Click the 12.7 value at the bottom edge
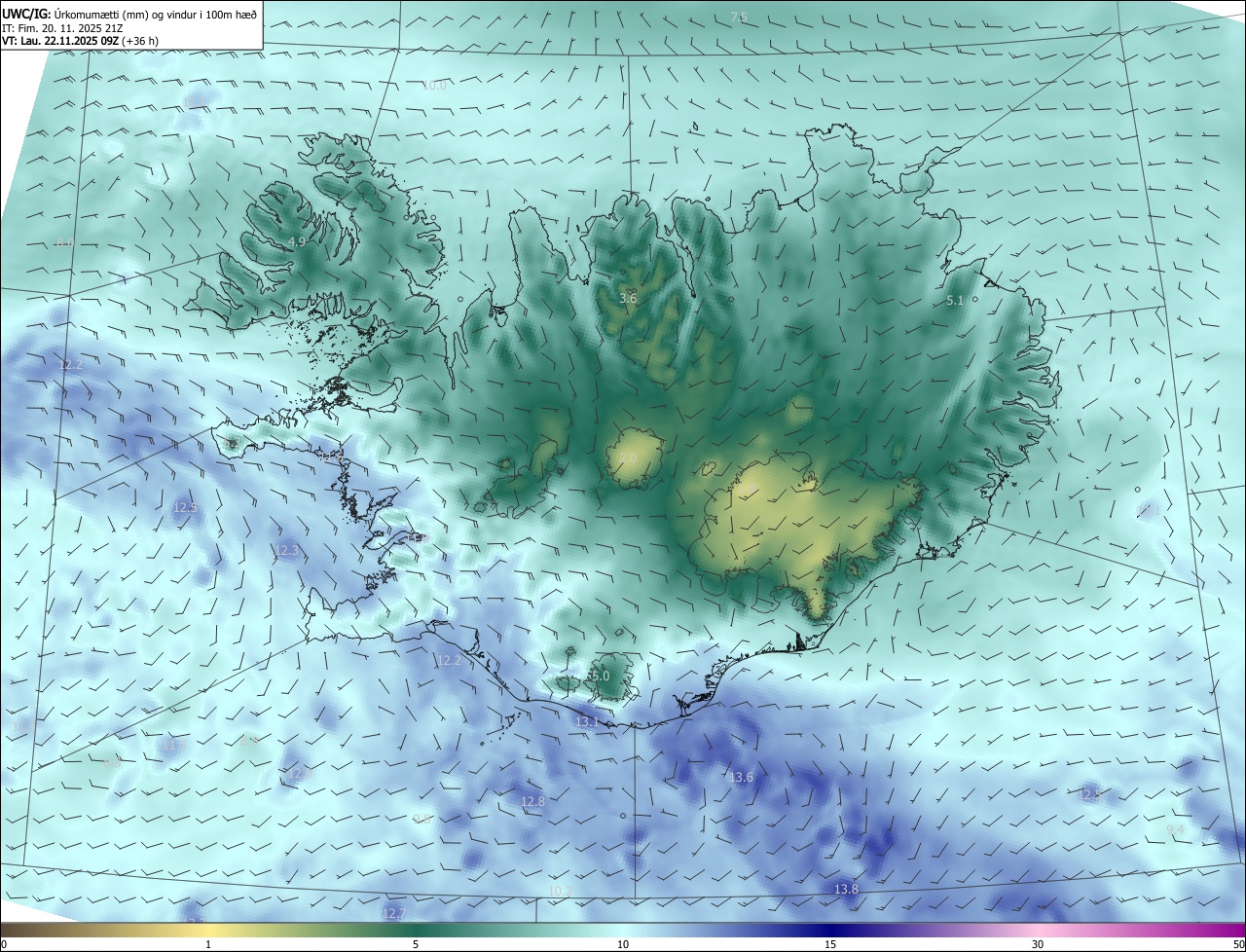This screenshot has height=952, width=1246. [x=394, y=912]
